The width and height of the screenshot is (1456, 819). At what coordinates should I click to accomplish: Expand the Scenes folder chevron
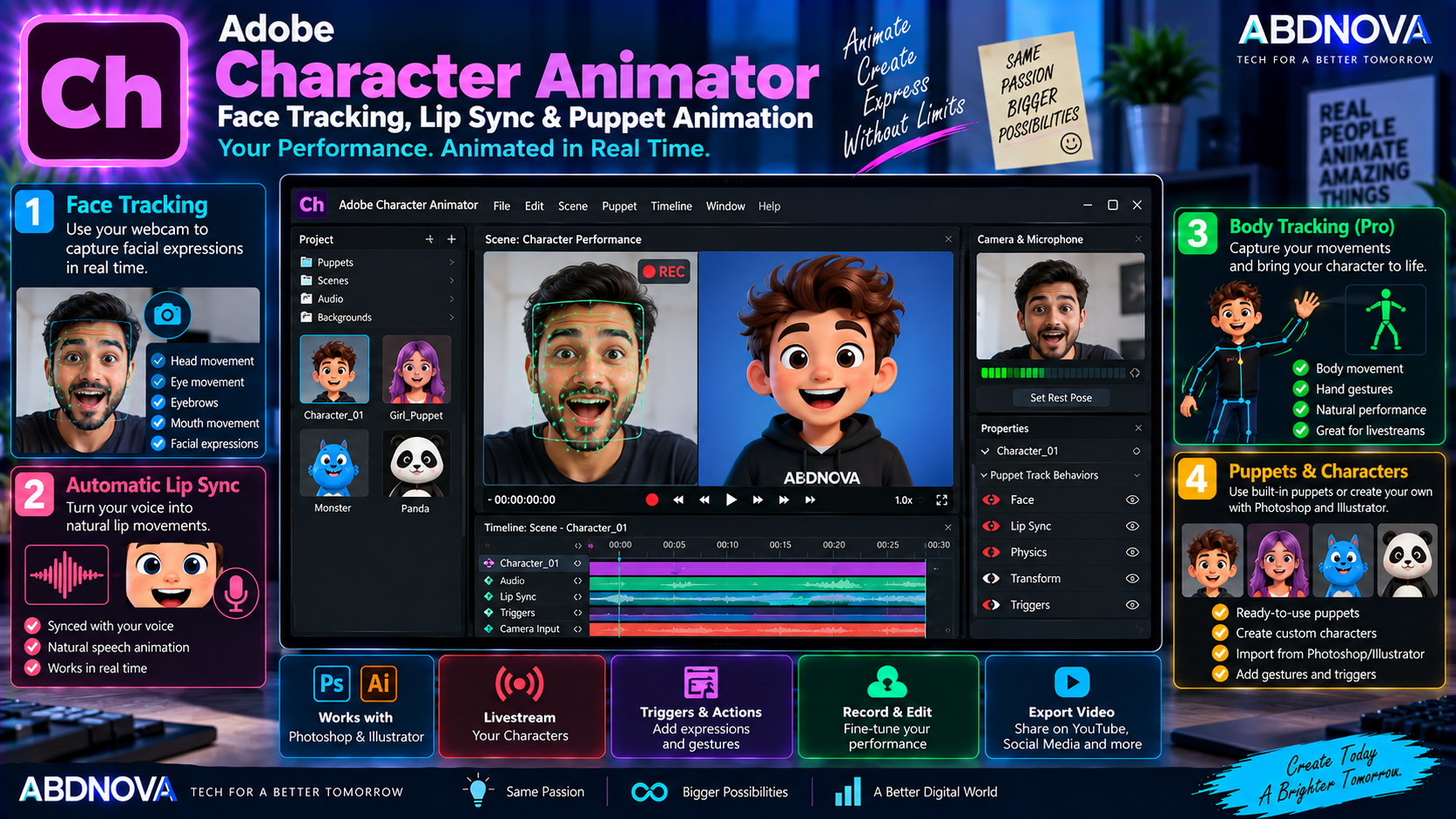[451, 280]
